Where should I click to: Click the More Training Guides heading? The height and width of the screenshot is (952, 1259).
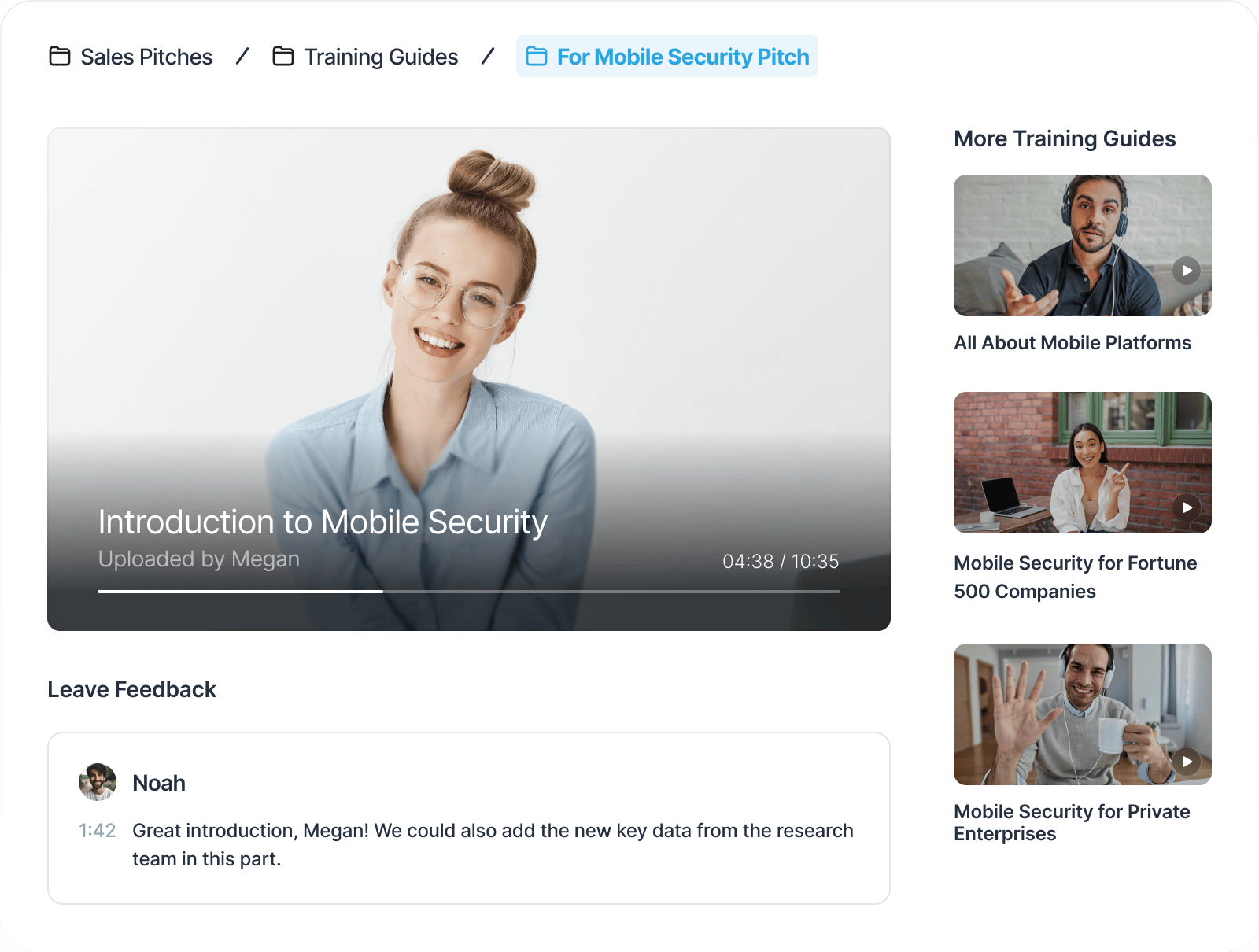[x=1065, y=139]
